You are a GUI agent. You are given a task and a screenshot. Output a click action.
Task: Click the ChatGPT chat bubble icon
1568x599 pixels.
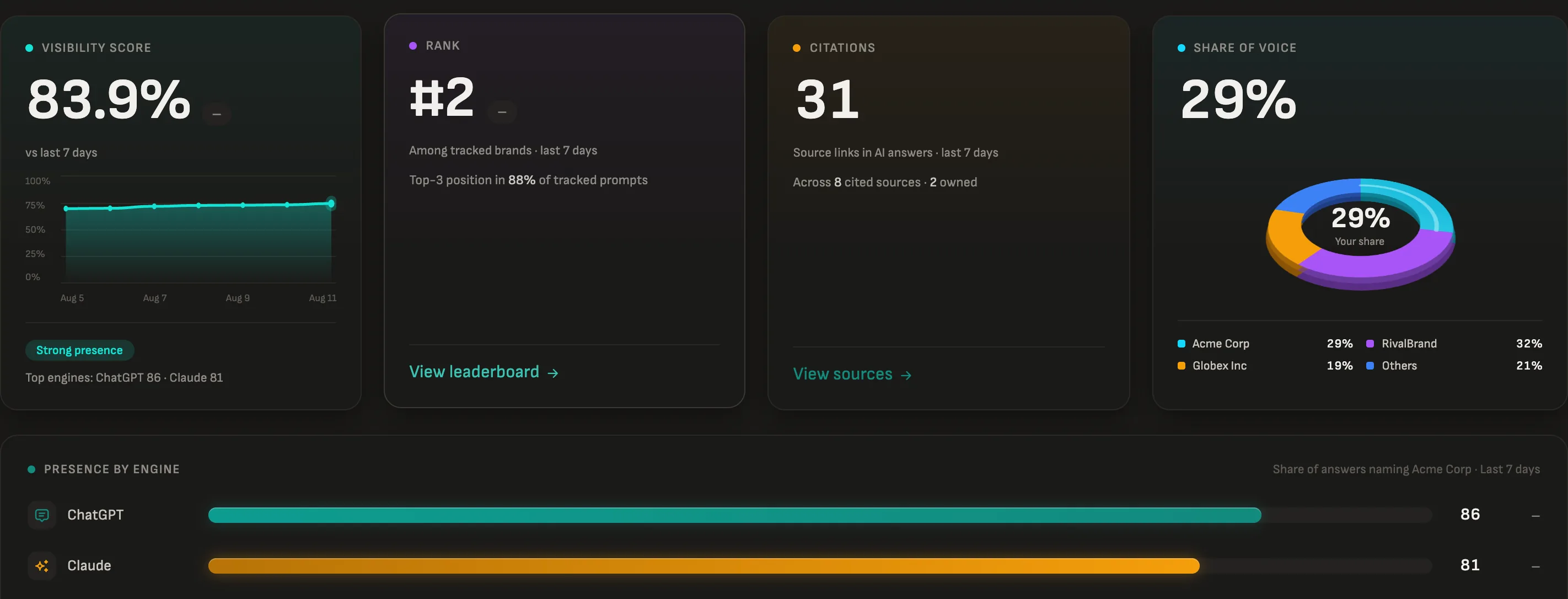(42, 515)
